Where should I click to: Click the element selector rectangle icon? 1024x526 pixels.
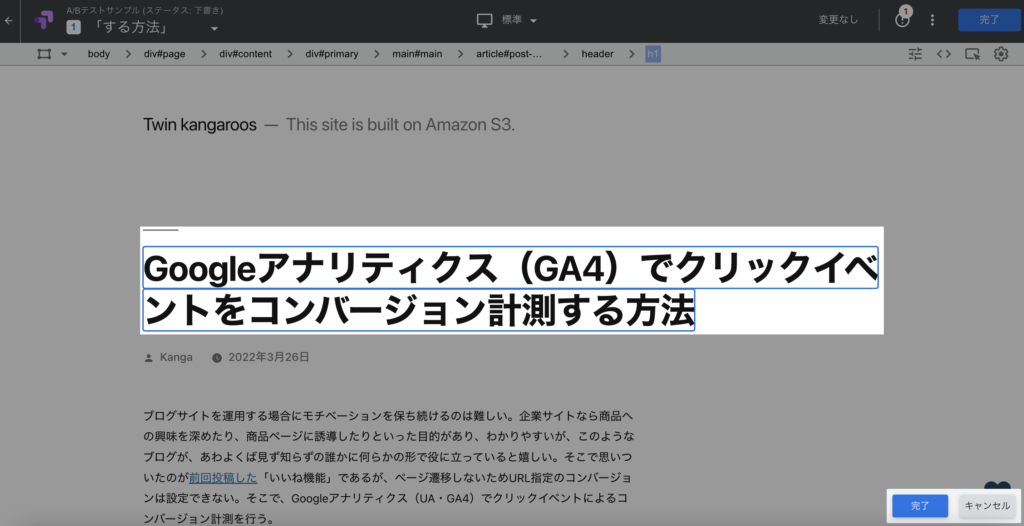click(44, 54)
